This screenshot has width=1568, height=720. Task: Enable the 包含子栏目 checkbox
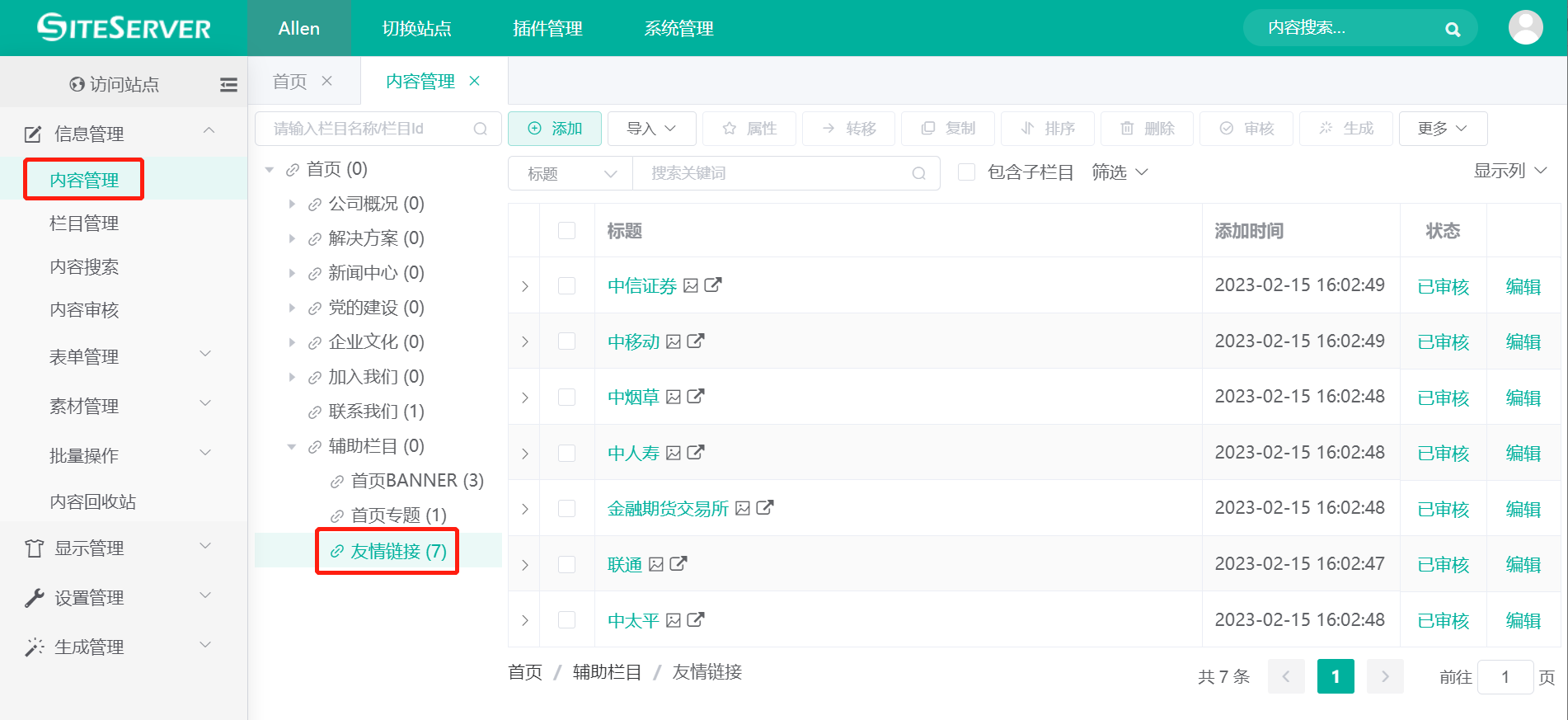click(966, 172)
